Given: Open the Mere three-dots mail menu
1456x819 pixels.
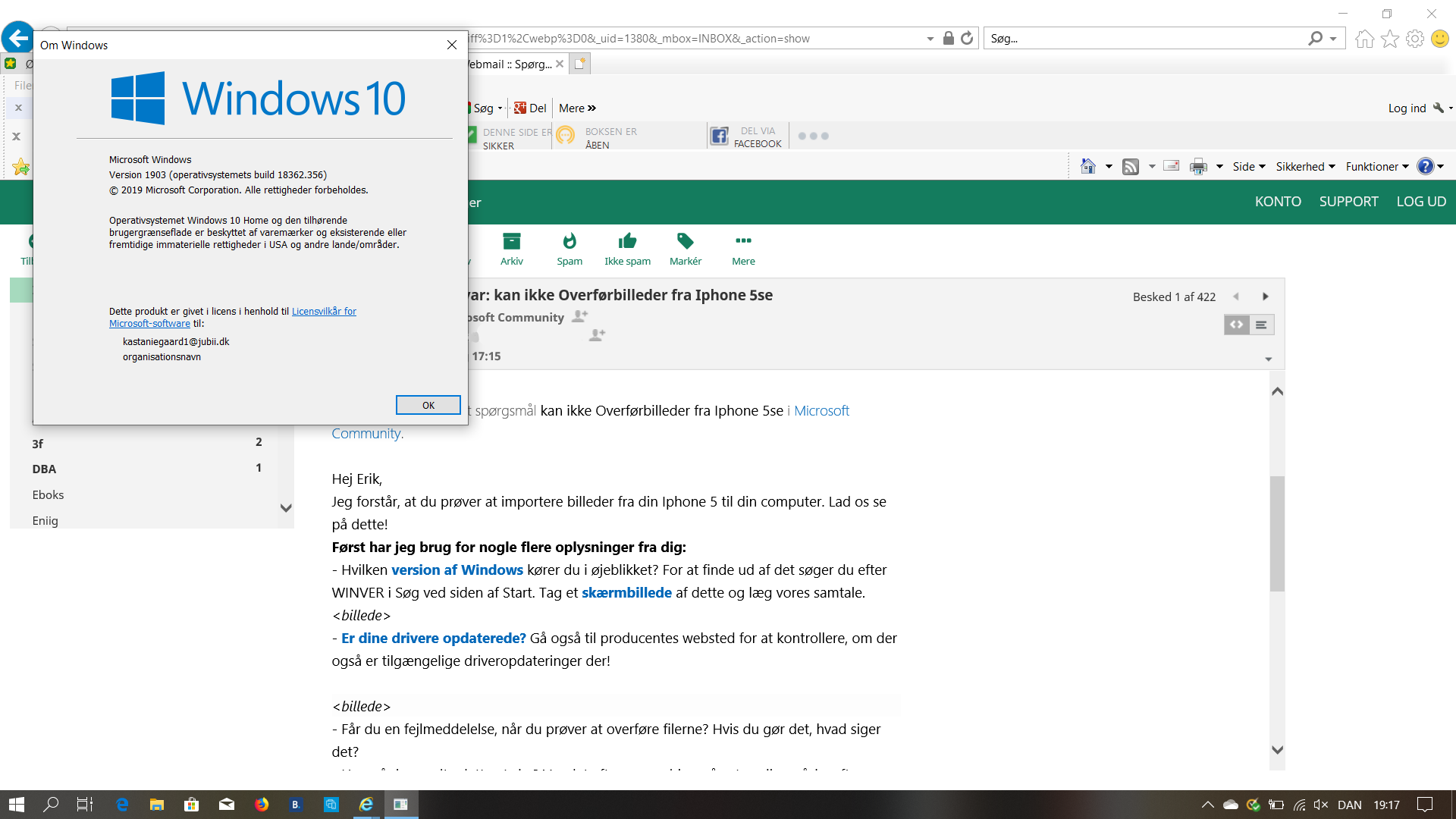Looking at the screenshot, I should pos(743,241).
